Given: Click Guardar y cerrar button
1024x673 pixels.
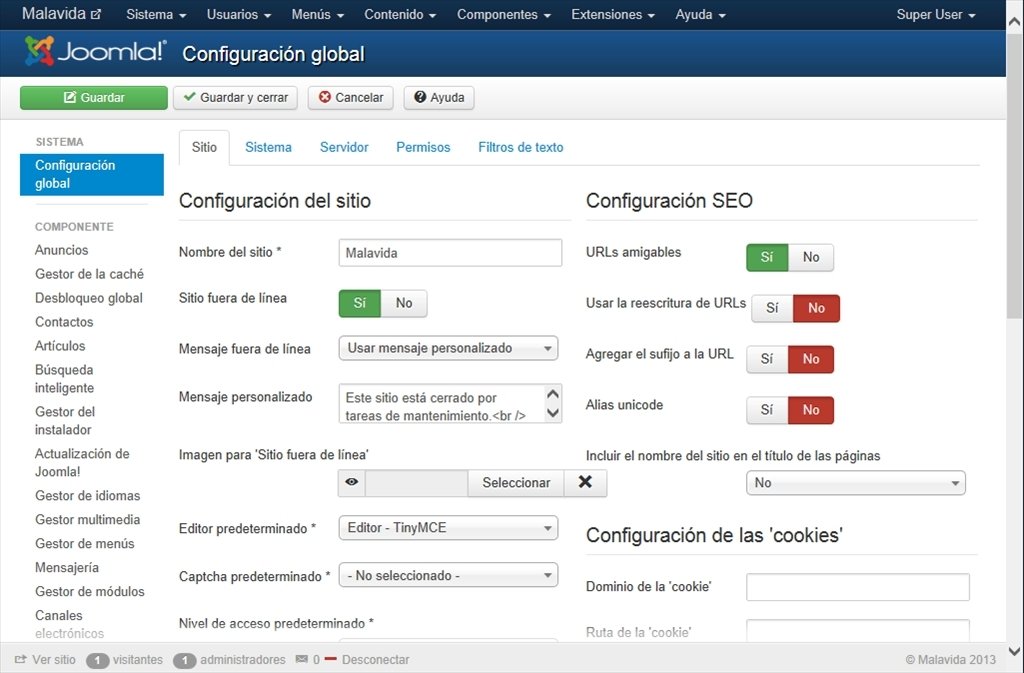Looking at the screenshot, I should click(235, 97).
